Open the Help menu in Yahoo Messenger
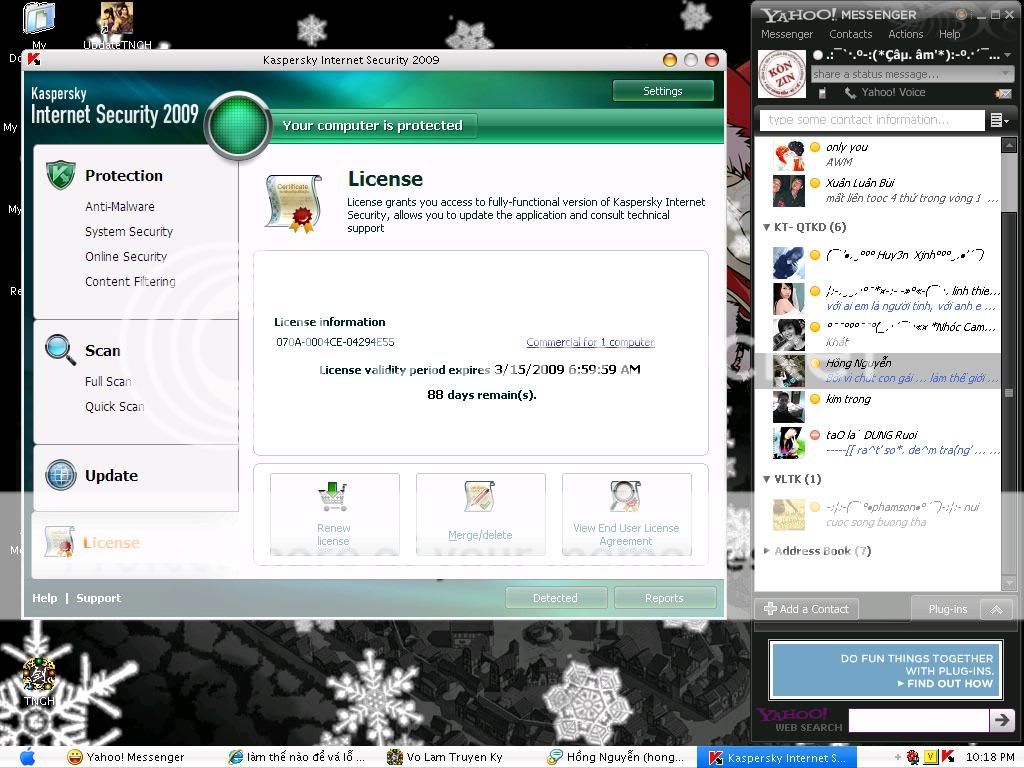1024x768 pixels. pos(949,34)
